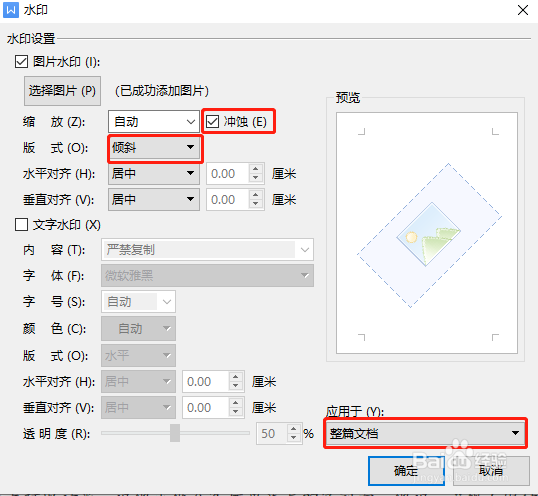Open picture 垂直对齐 居中 dropdown
Screen dimensions: 538x496
tap(154, 200)
